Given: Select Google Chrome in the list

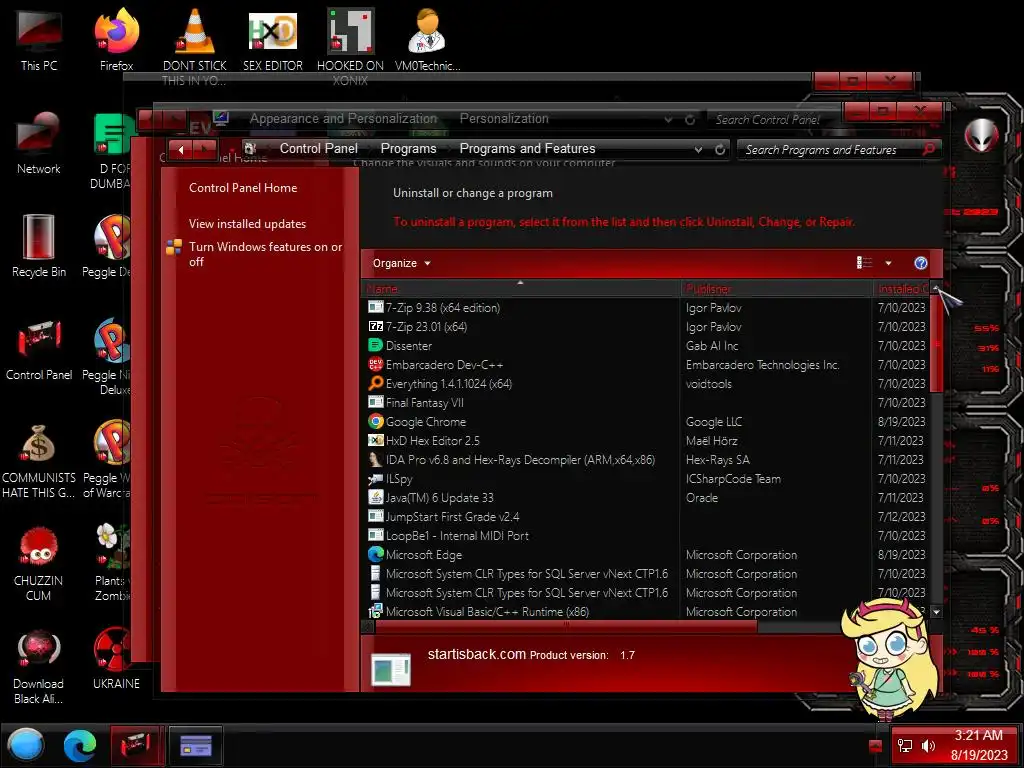Looking at the screenshot, I should 645,421.
